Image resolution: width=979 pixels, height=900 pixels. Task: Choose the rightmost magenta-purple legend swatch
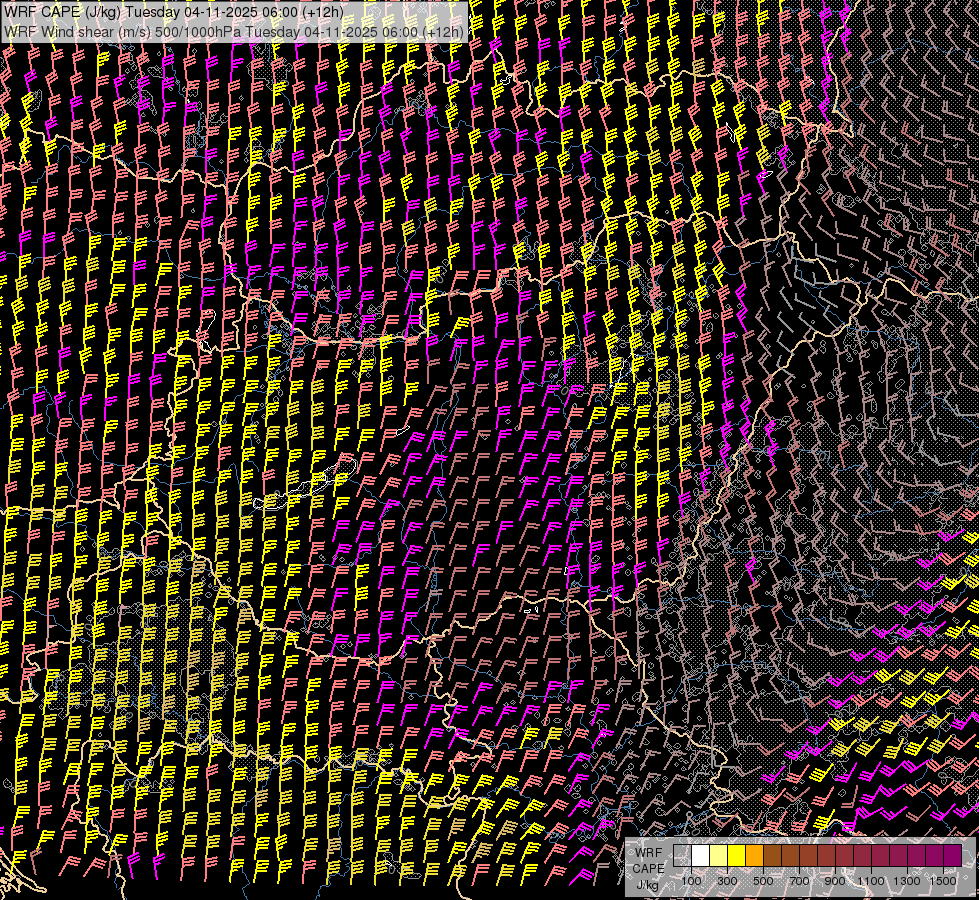pos(953,855)
